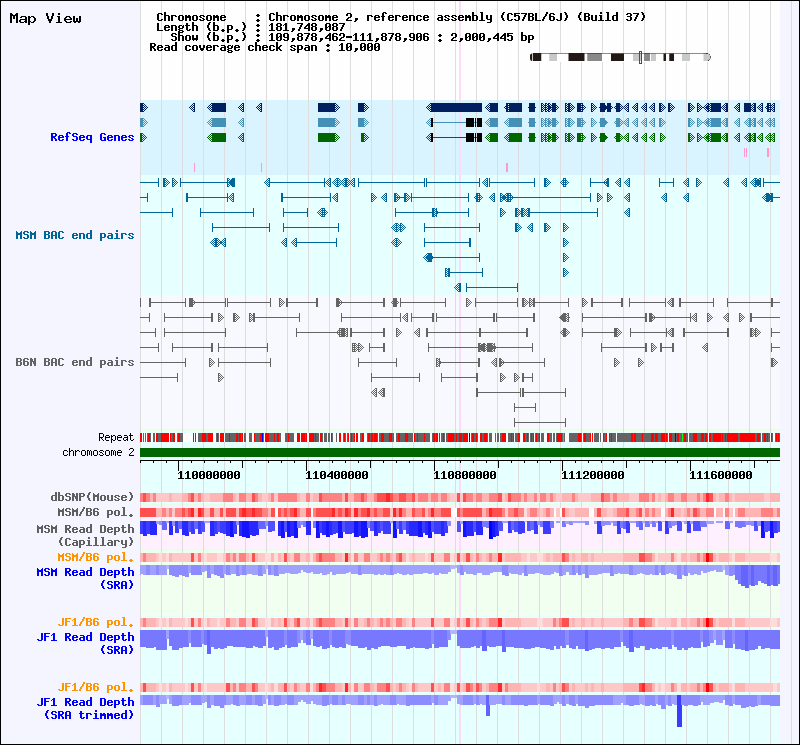Click the 110000000 ruler position label
The image size is (800, 745).
click(x=209, y=476)
